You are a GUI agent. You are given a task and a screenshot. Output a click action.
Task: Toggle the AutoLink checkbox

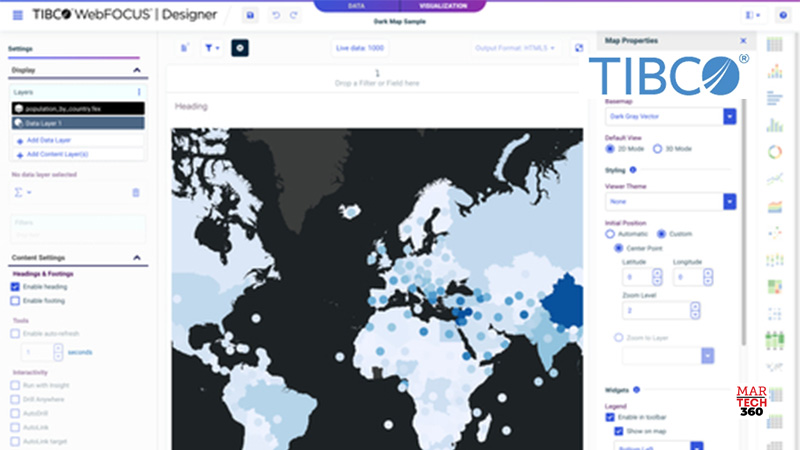click(15, 428)
